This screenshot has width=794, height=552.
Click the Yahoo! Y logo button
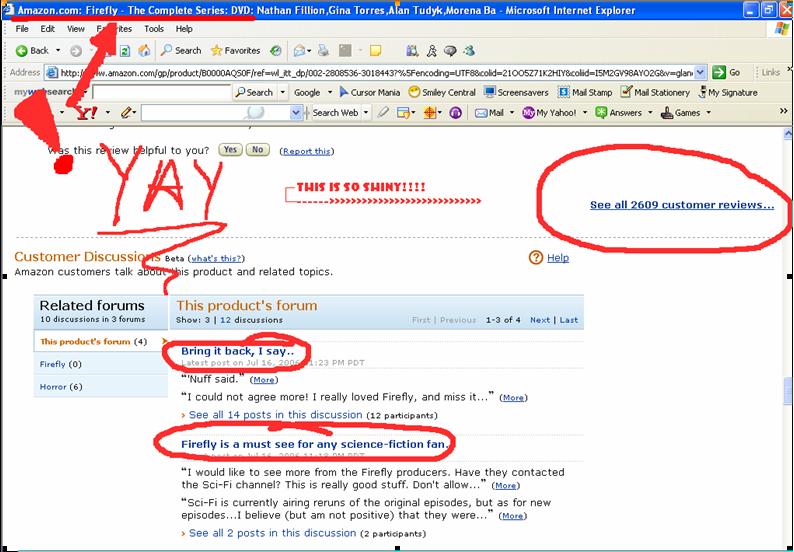pos(87,113)
